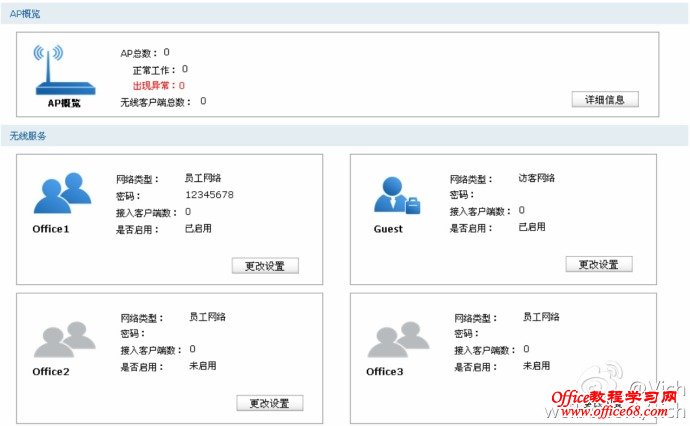Screen dimensions: 690x426
Task: Click 已启用 status in Office1 card
Action: 198,228
